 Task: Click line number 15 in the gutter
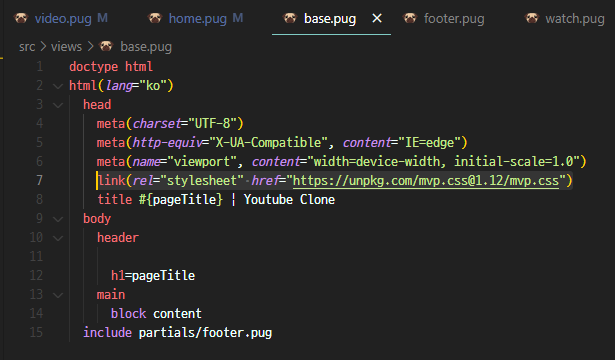pyautogui.click(x=36, y=333)
